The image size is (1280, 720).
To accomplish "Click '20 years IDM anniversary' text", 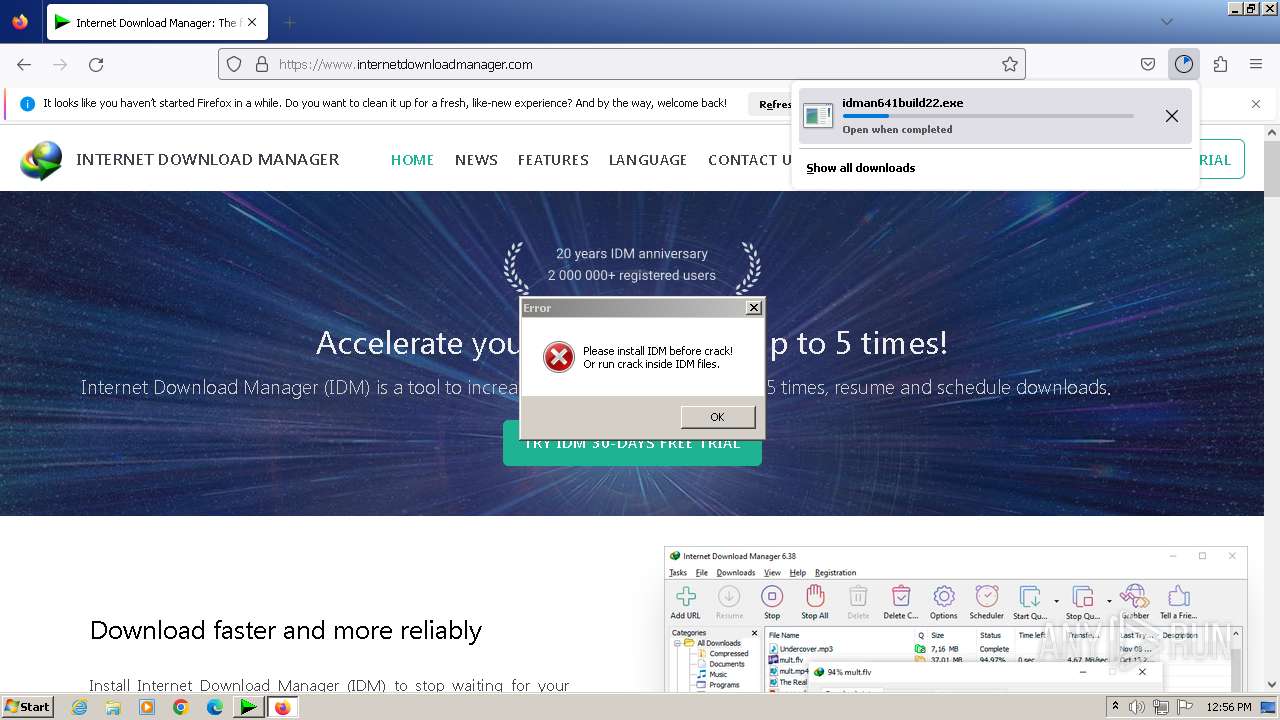I will pos(632,254).
